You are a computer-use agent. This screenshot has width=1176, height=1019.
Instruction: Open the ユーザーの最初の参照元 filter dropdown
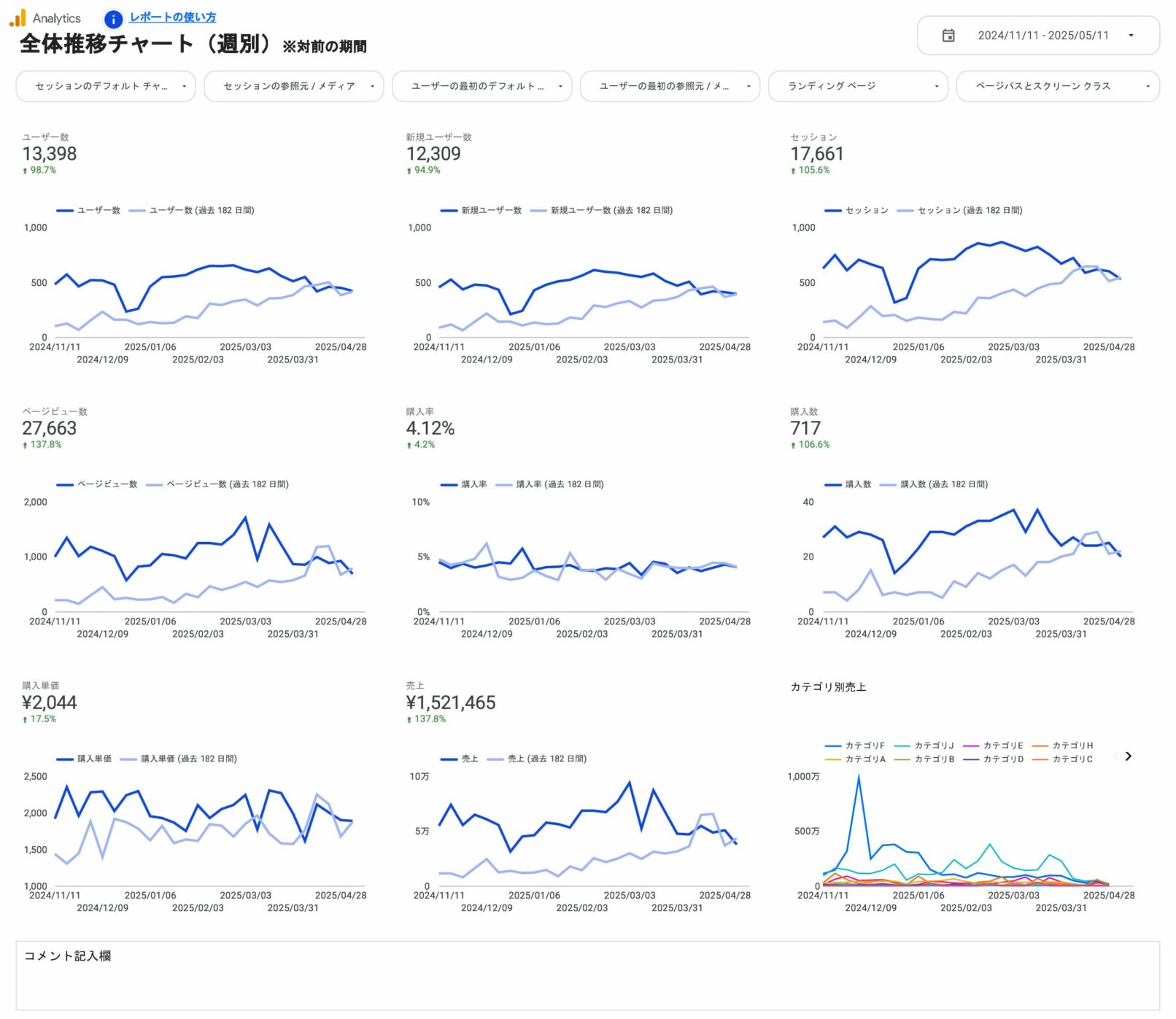point(670,86)
